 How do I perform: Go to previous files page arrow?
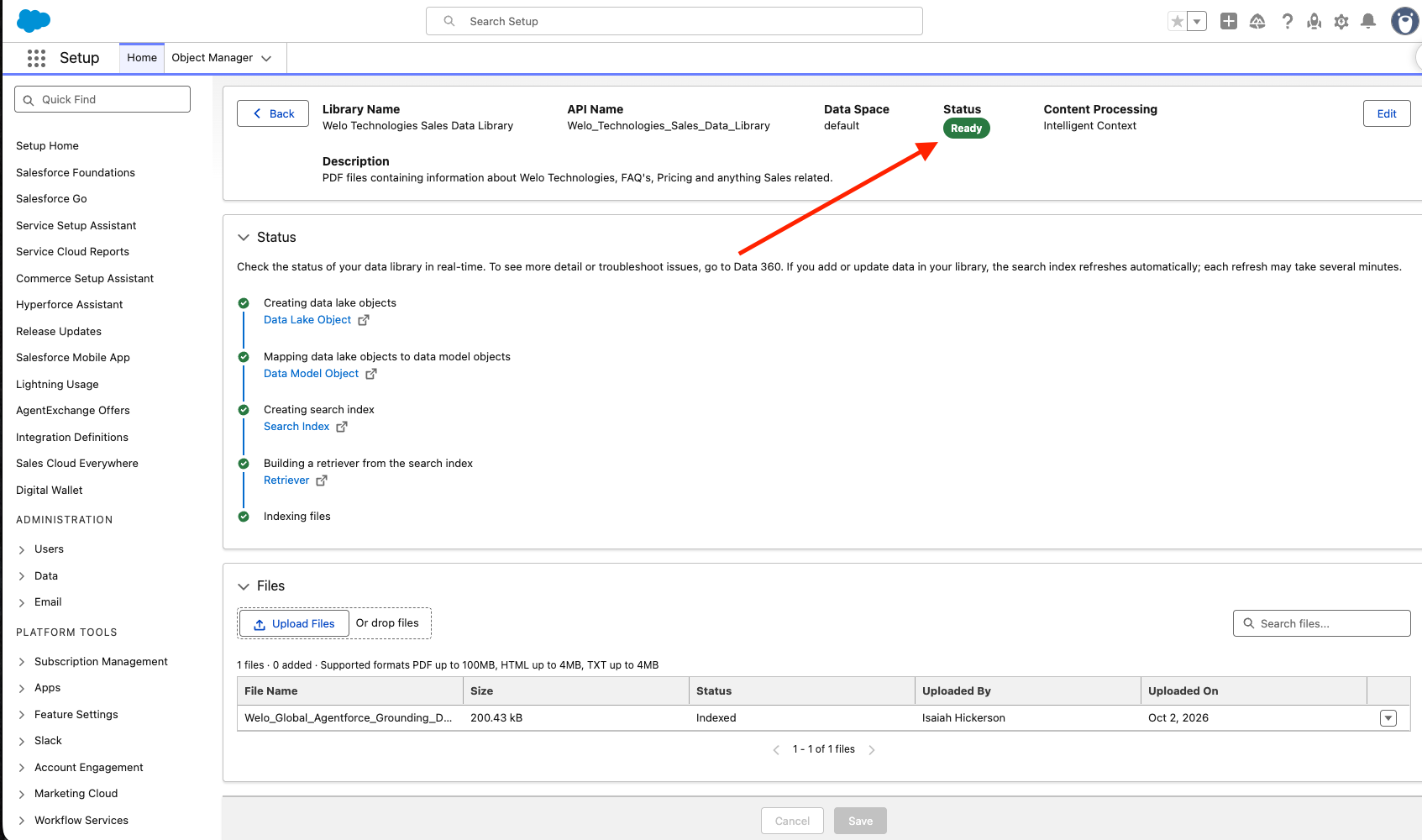[776, 750]
